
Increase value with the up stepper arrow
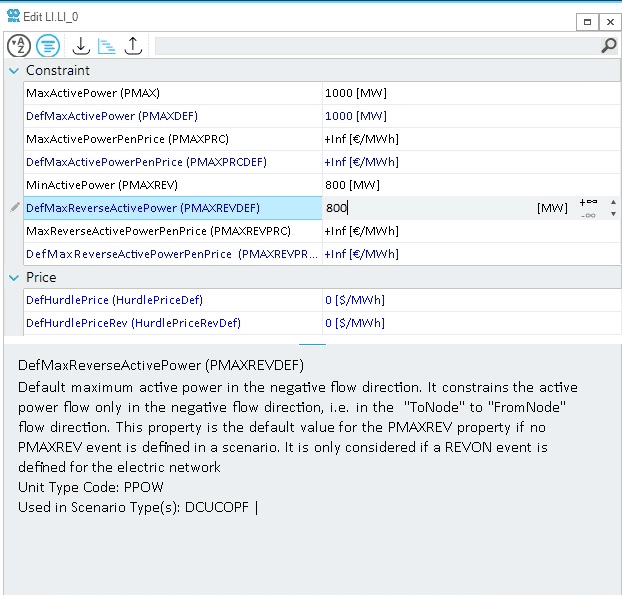(x=612, y=202)
